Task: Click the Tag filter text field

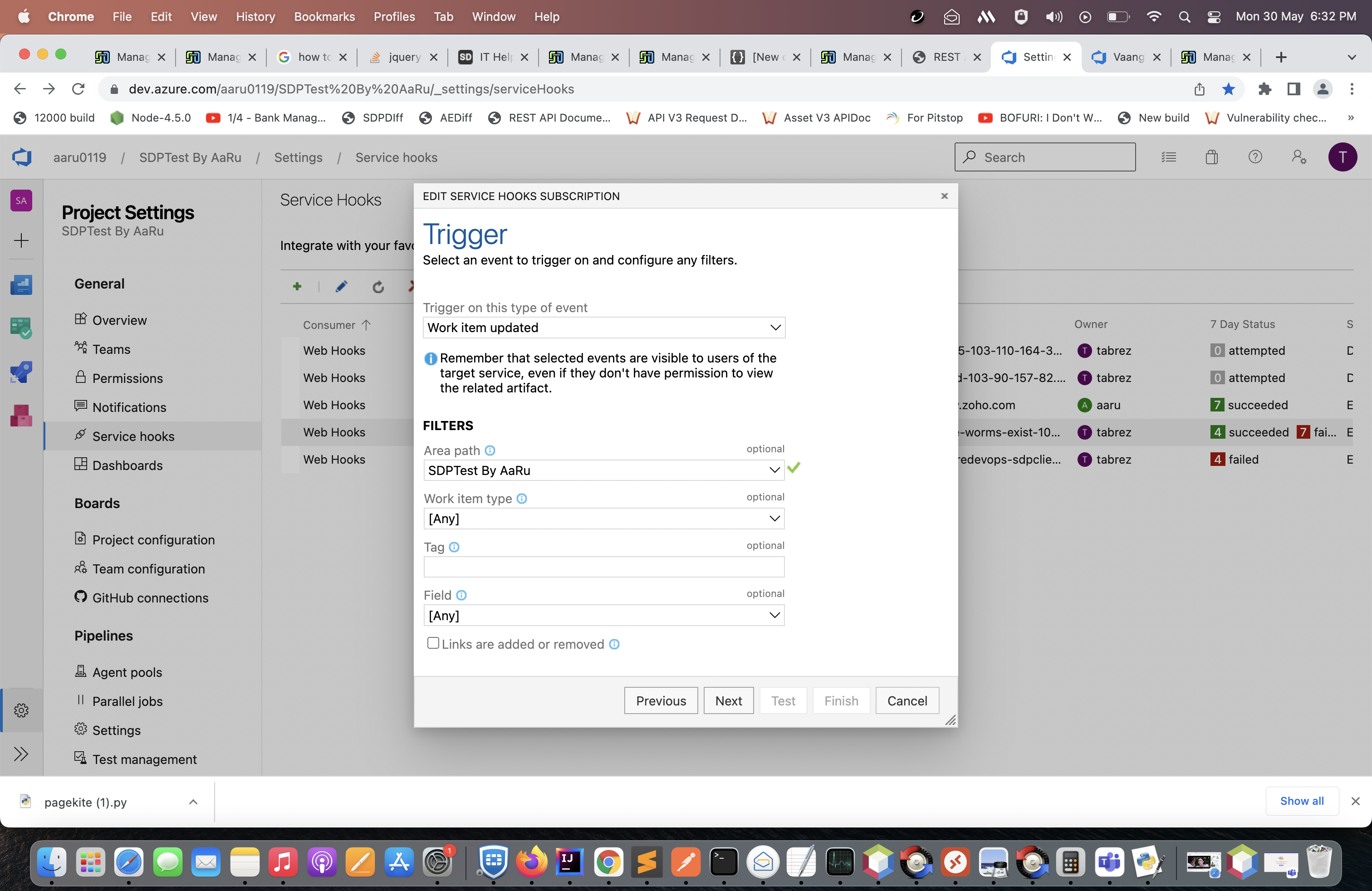Action: pos(603,567)
